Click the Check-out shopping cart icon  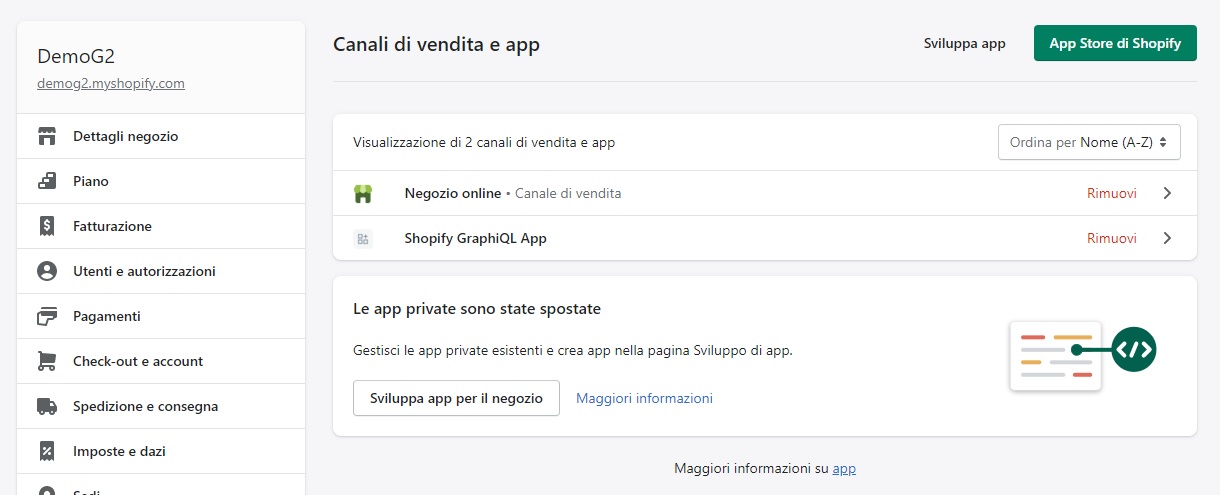pos(46,361)
